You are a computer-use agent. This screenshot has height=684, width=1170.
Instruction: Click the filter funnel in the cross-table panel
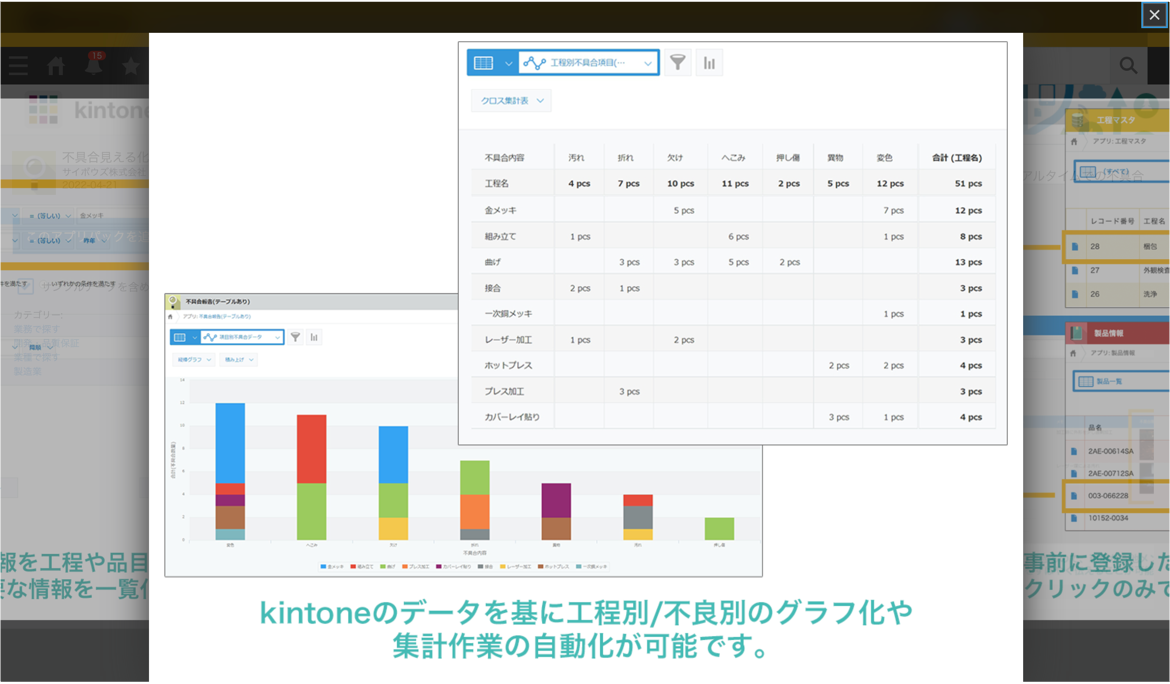[678, 63]
